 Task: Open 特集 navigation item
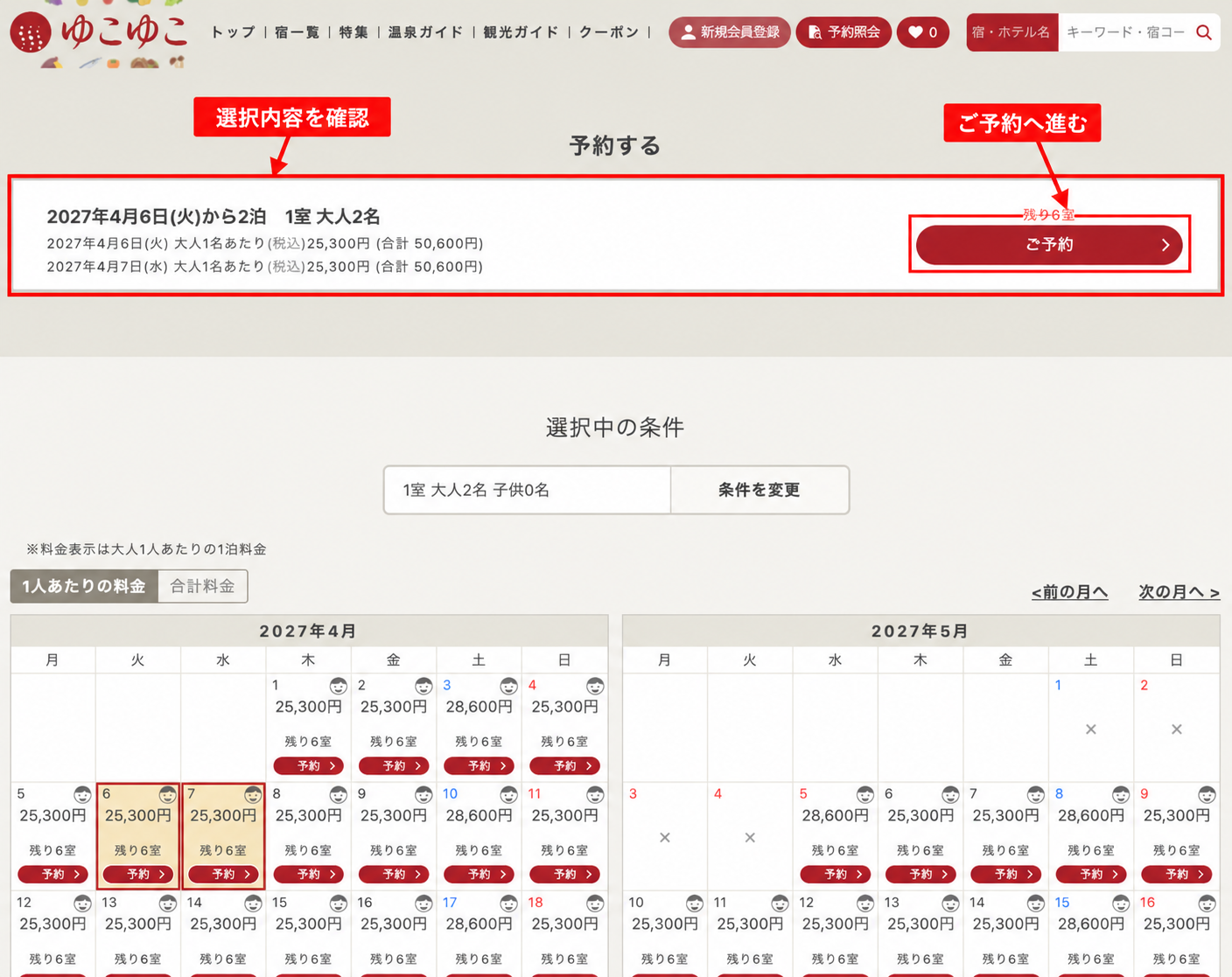[353, 32]
